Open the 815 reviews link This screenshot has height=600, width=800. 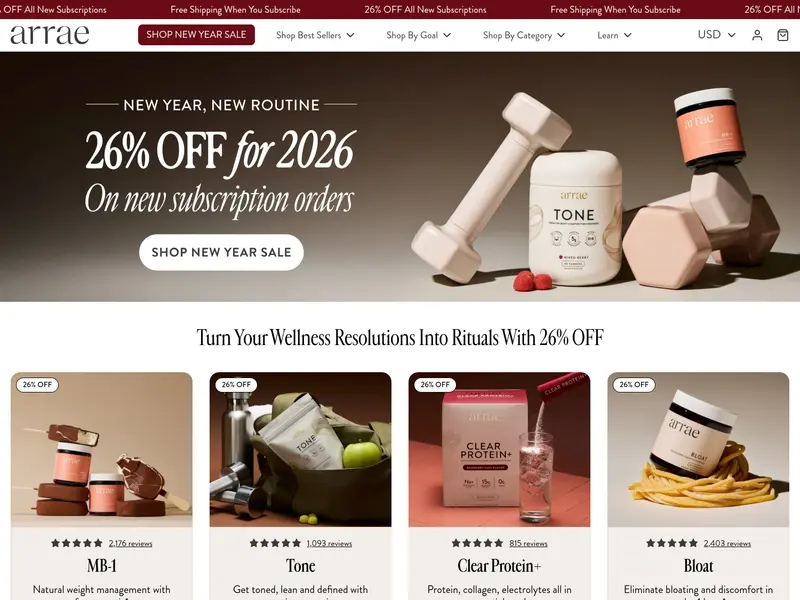pyautogui.click(x=528, y=544)
